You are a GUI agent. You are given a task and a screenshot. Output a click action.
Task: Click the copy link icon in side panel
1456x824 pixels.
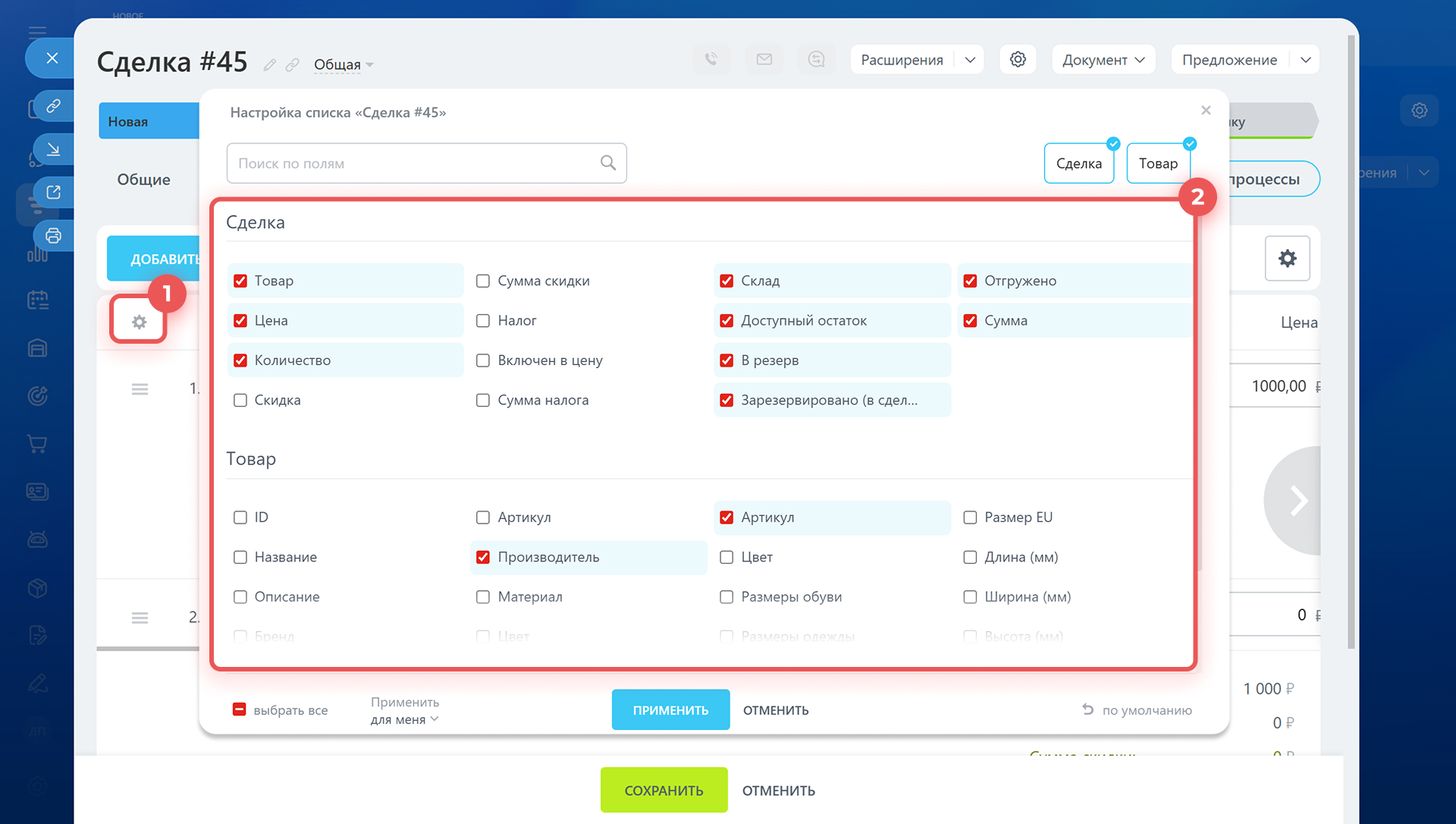point(53,105)
